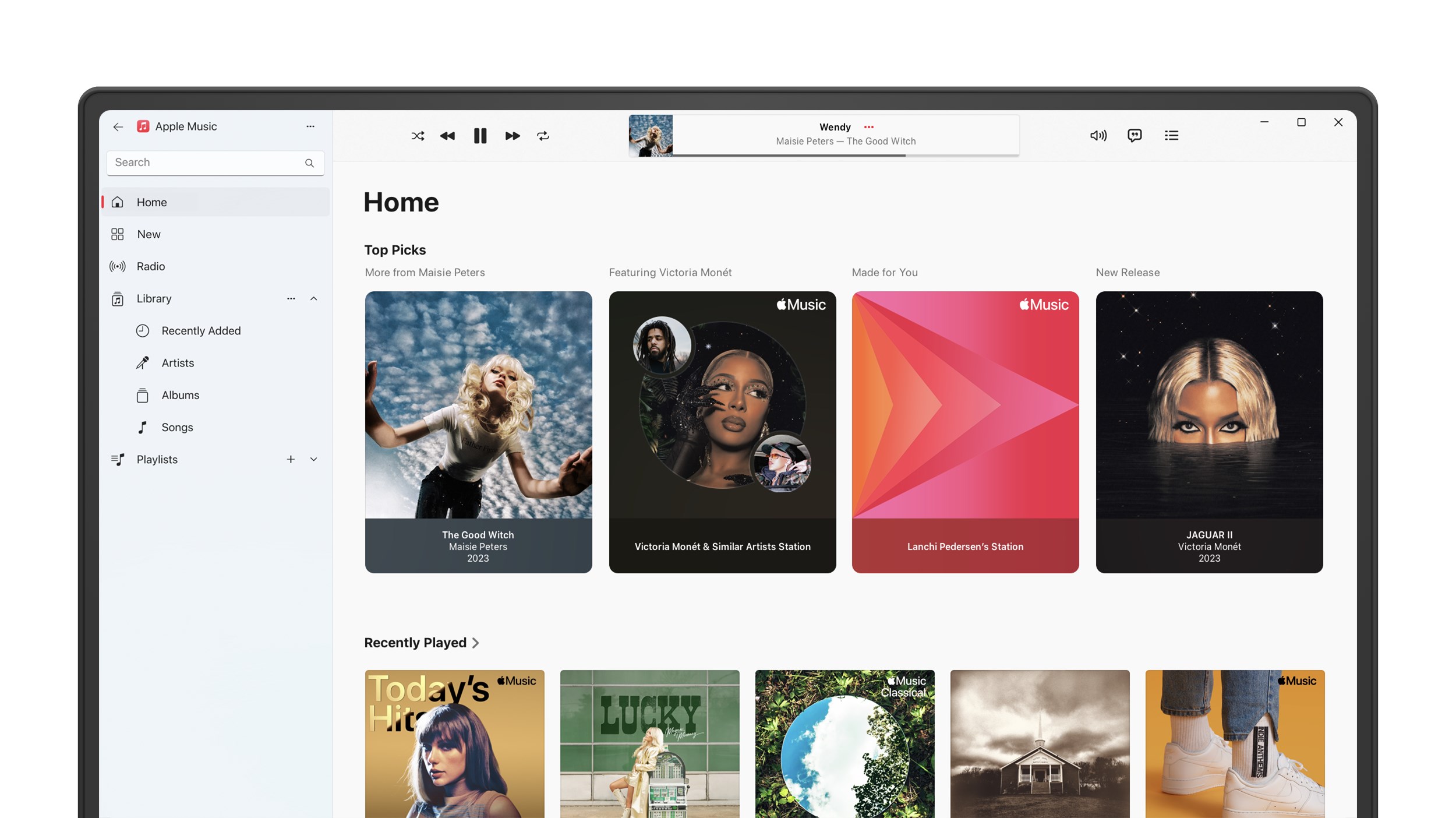Click the Apple Music search icon
Viewport: 1456px width, 818px height.
[x=308, y=162]
